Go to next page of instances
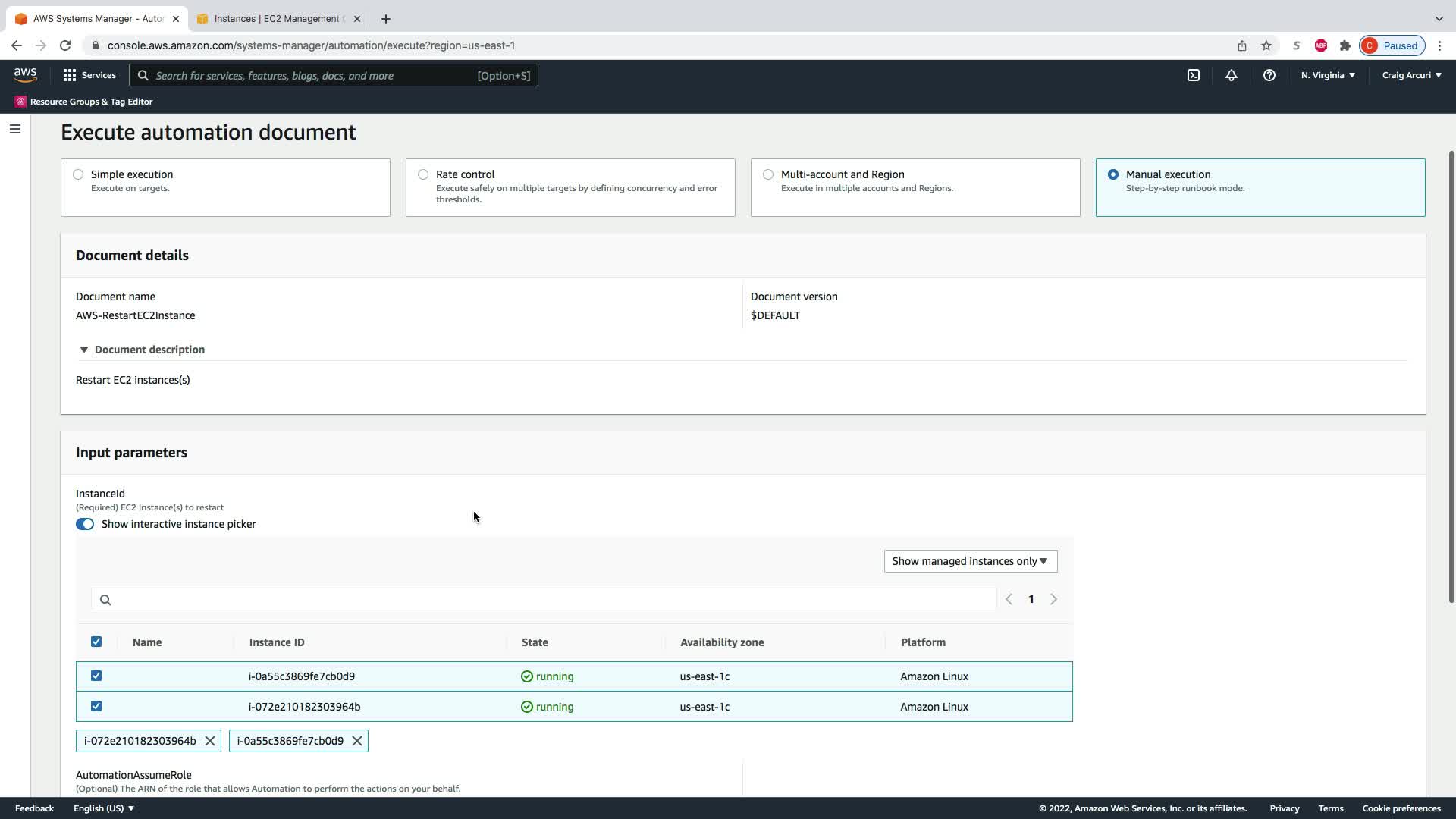The image size is (1456, 819). click(x=1053, y=599)
